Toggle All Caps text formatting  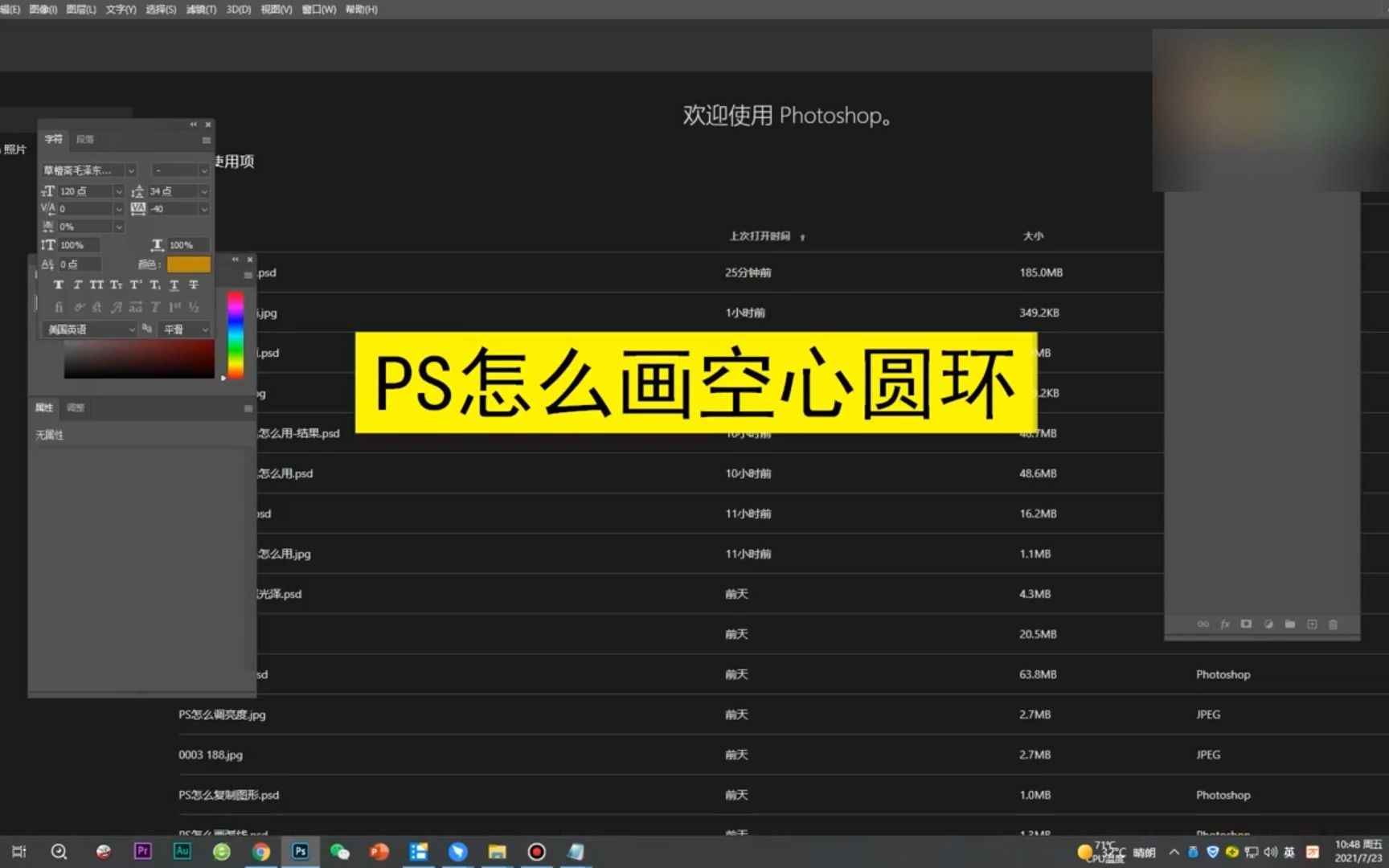click(x=96, y=285)
